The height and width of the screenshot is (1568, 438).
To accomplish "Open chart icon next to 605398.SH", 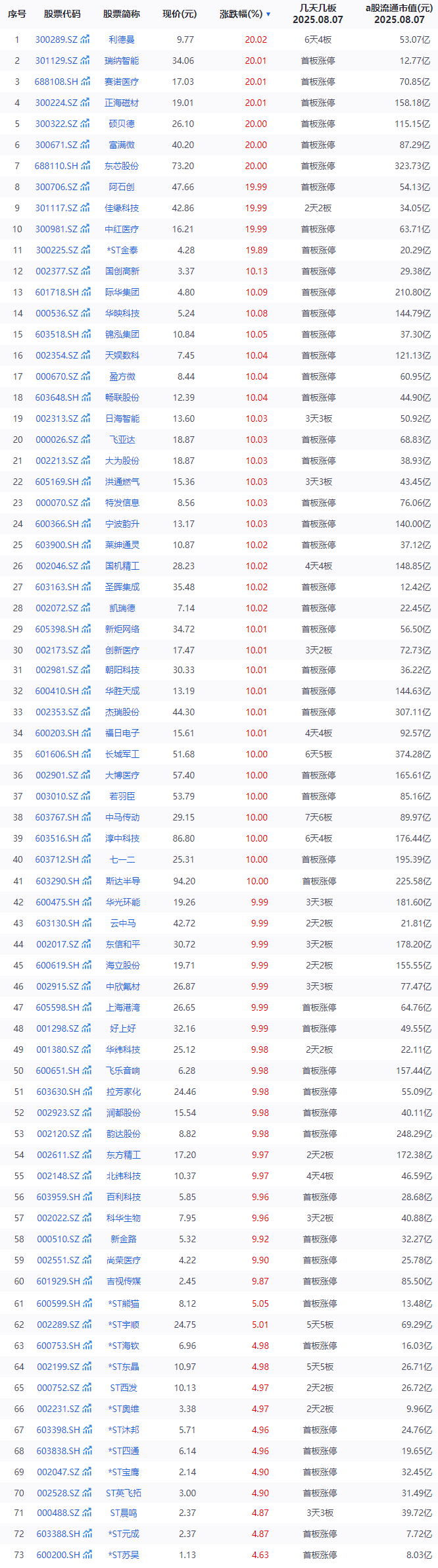I will click(x=86, y=629).
